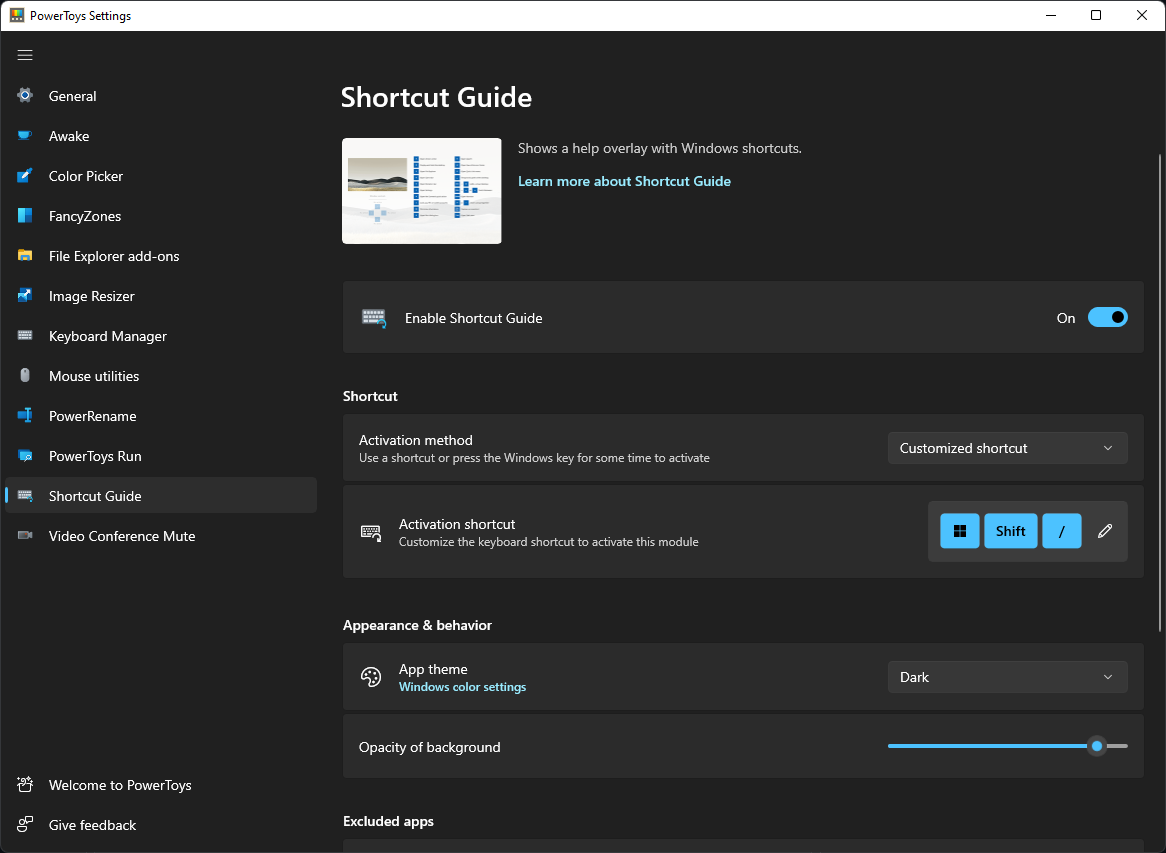Image resolution: width=1166 pixels, height=853 pixels.
Task: Select the Video Conference Mute icon
Action: pyautogui.click(x=24, y=536)
